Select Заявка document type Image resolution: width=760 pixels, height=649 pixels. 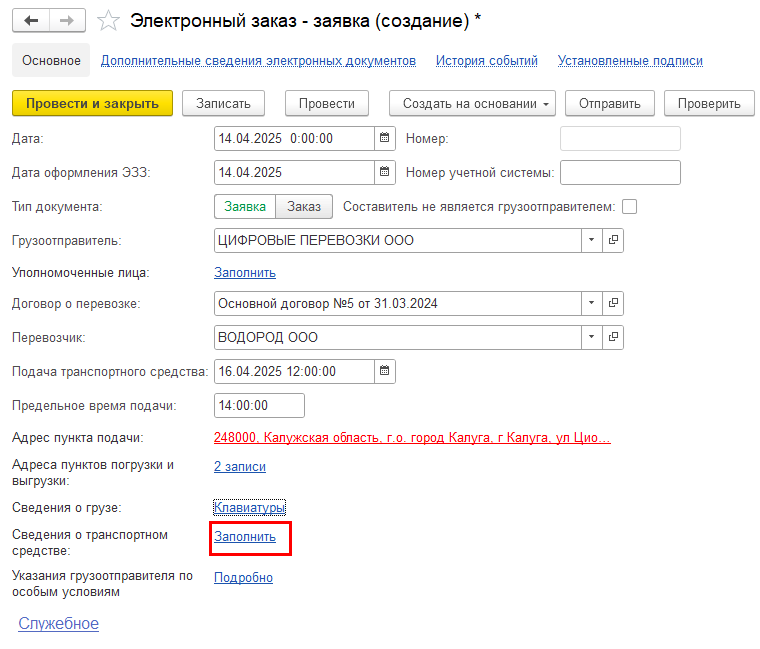click(x=245, y=206)
